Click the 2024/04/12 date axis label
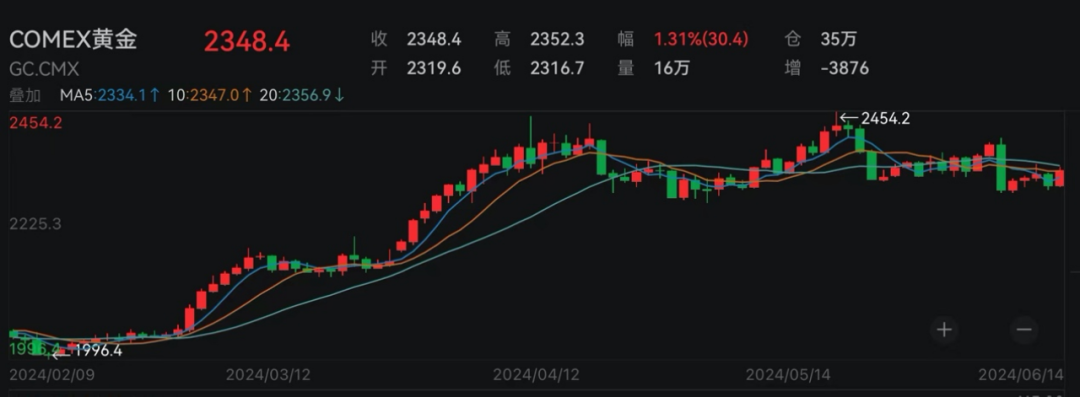The width and height of the screenshot is (1080, 397). pyautogui.click(x=537, y=375)
